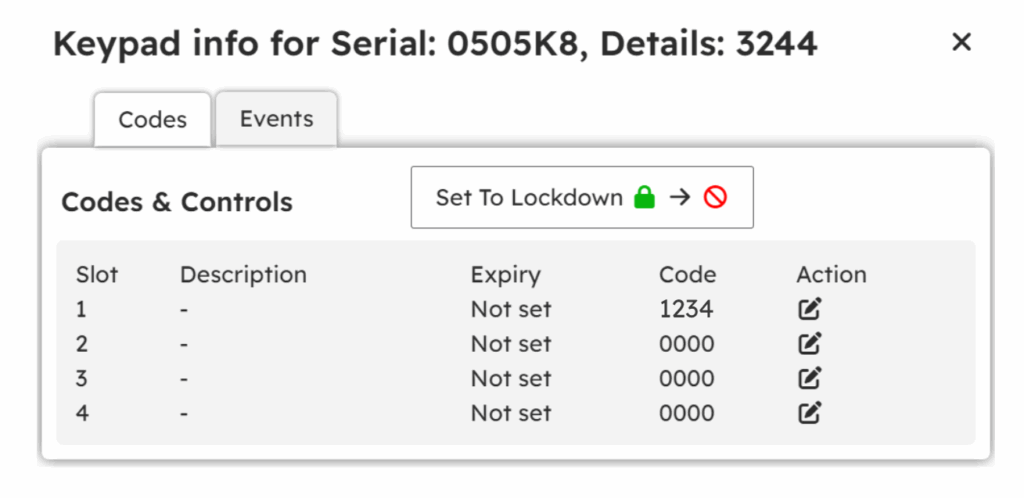This screenshot has height=498, width=1024.
Task: Click the slot 4 code 0000
Action: tap(686, 412)
